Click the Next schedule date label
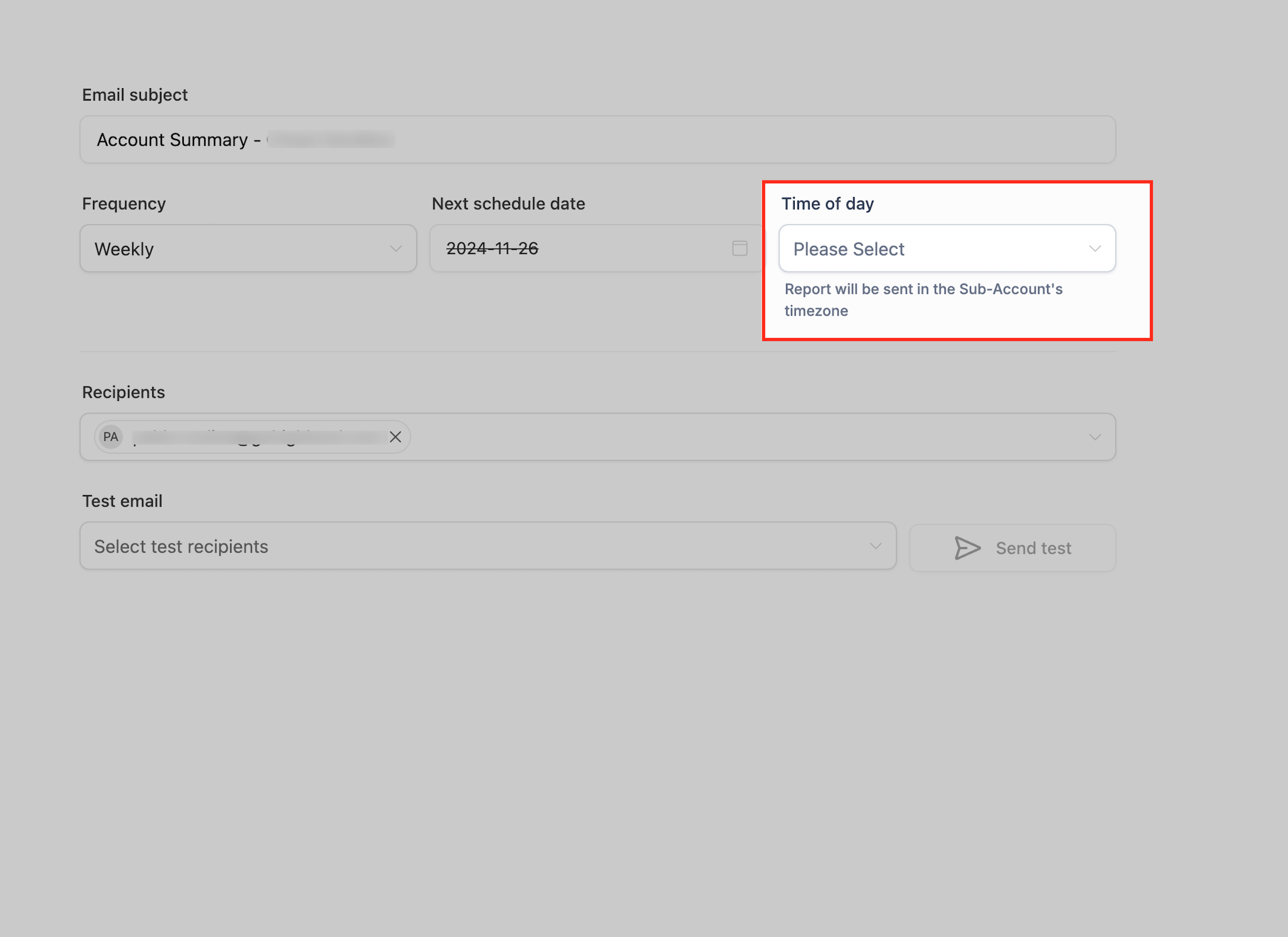 point(507,204)
